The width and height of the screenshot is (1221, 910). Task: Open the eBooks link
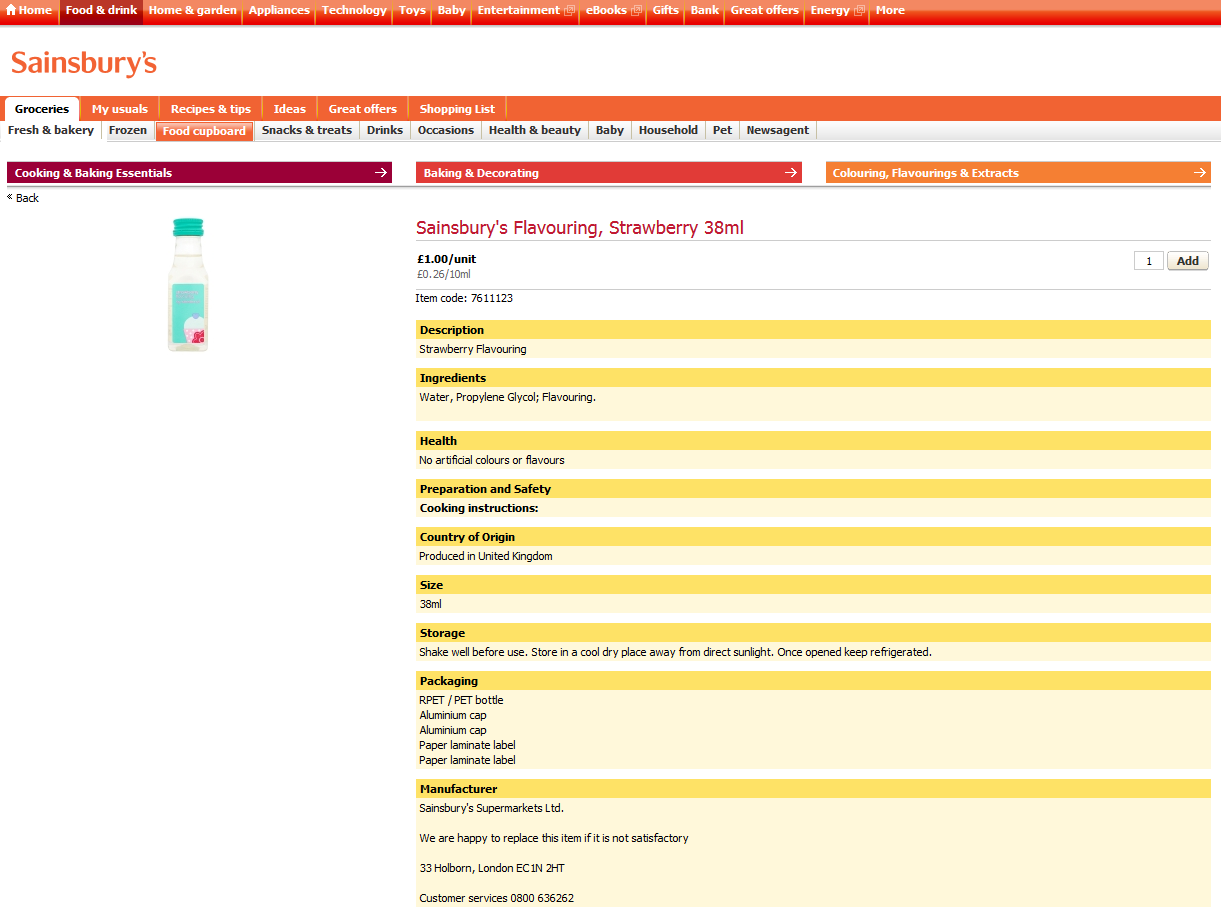coord(606,10)
